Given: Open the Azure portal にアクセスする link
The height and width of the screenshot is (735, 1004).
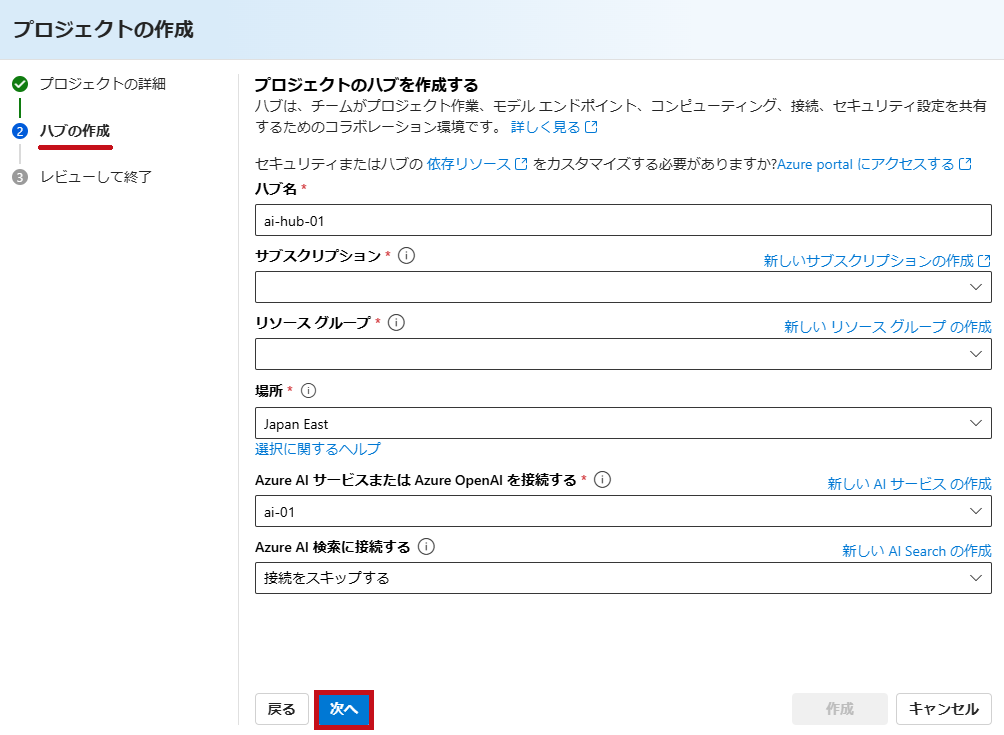Looking at the screenshot, I should (874, 164).
